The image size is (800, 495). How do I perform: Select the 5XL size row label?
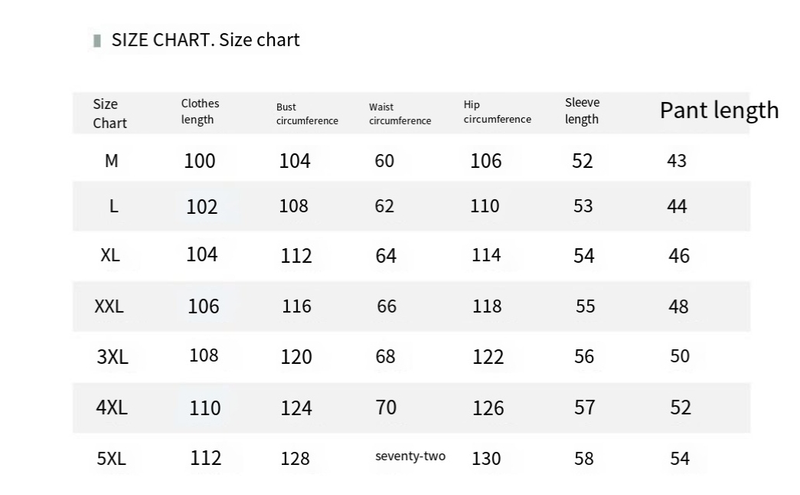click(111, 459)
